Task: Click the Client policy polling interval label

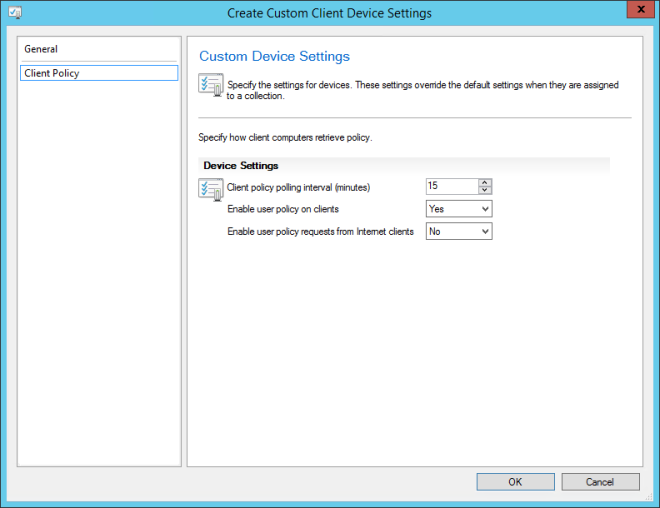Action: (299, 187)
